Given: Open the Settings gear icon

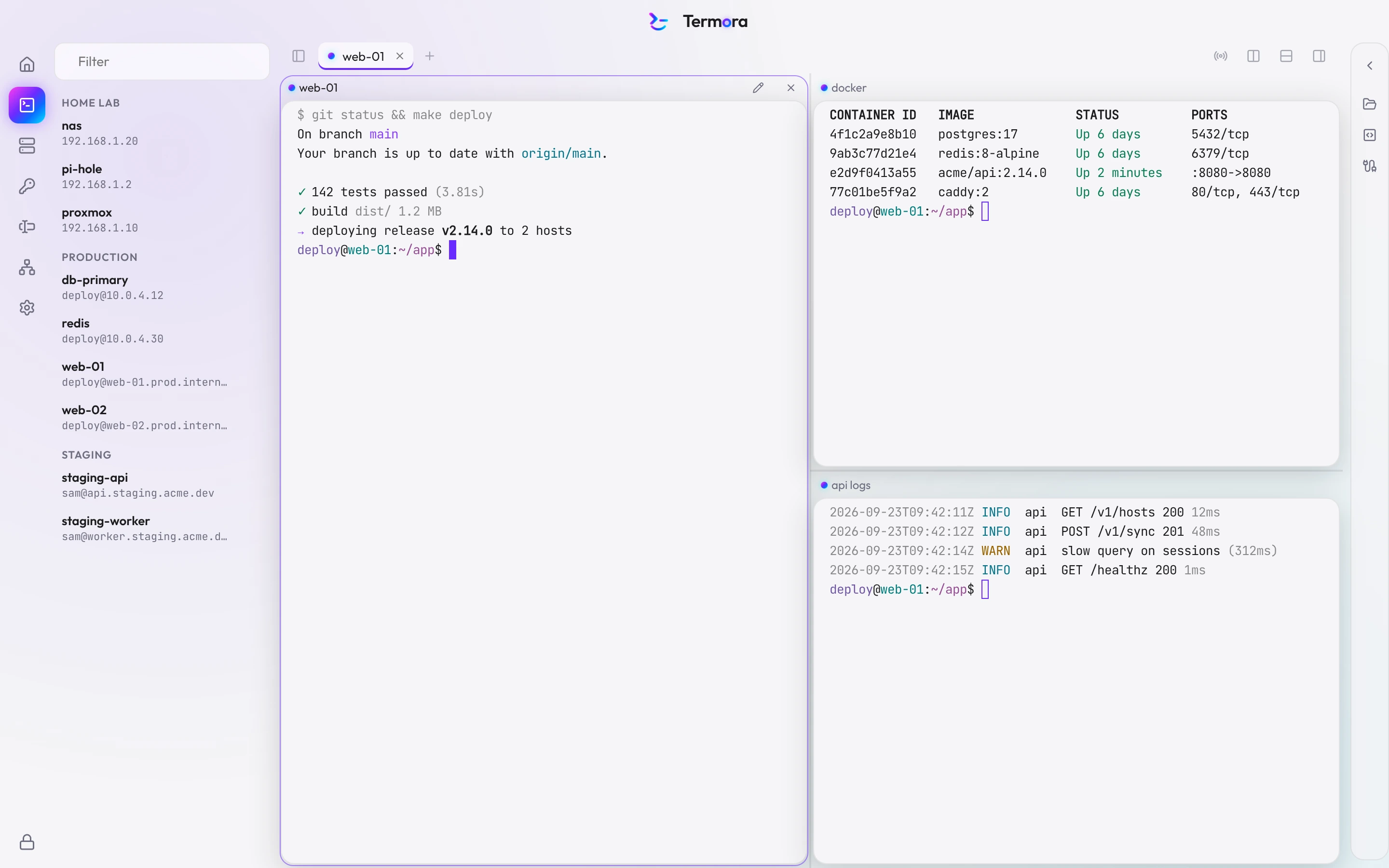Looking at the screenshot, I should (x=27, y=308).
